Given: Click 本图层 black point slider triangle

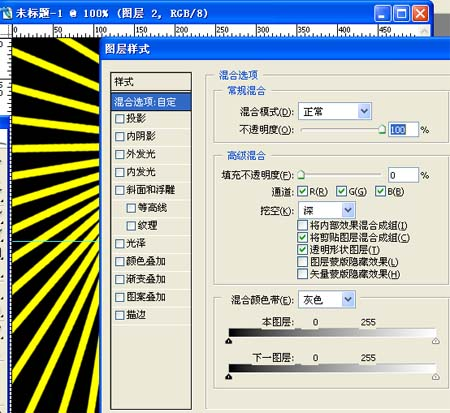Looking at the screenshot, I should 229,341.
